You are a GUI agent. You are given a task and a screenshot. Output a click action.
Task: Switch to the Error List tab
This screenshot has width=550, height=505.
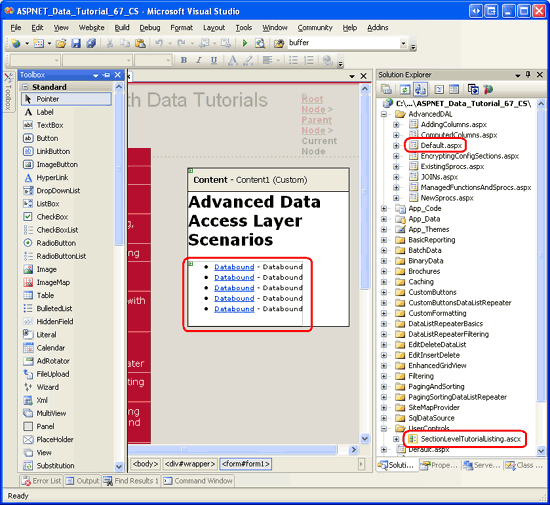point(41,480)
